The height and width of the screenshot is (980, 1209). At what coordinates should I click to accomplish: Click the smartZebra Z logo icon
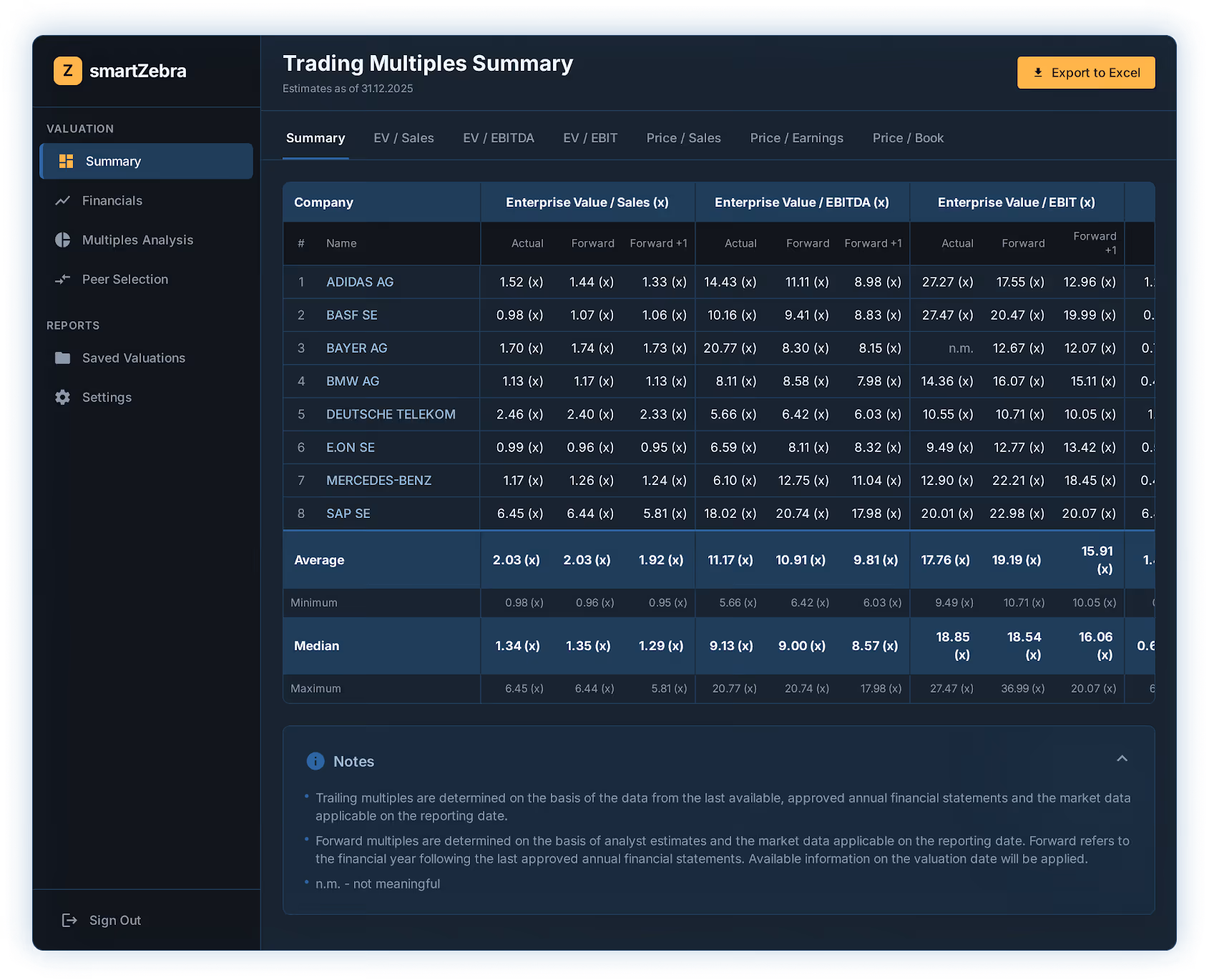point(68,71)
